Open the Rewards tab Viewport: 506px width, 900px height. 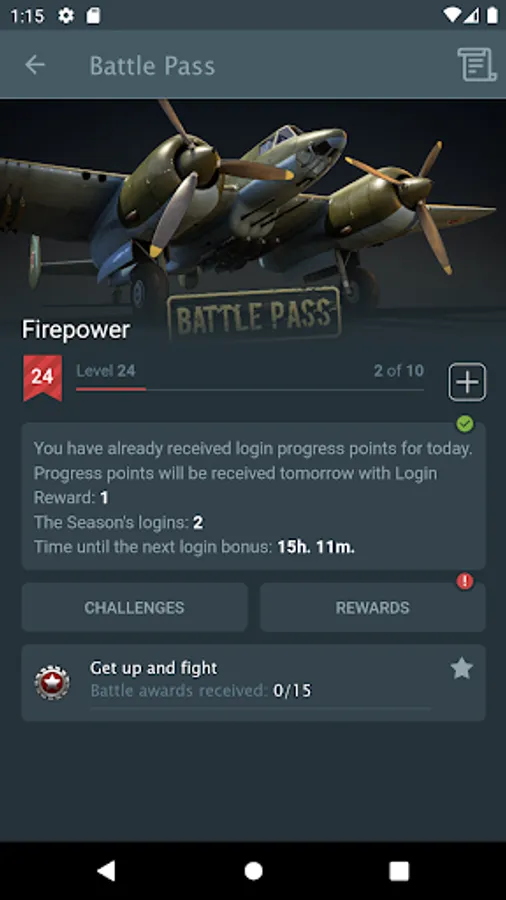click(373, 608)
